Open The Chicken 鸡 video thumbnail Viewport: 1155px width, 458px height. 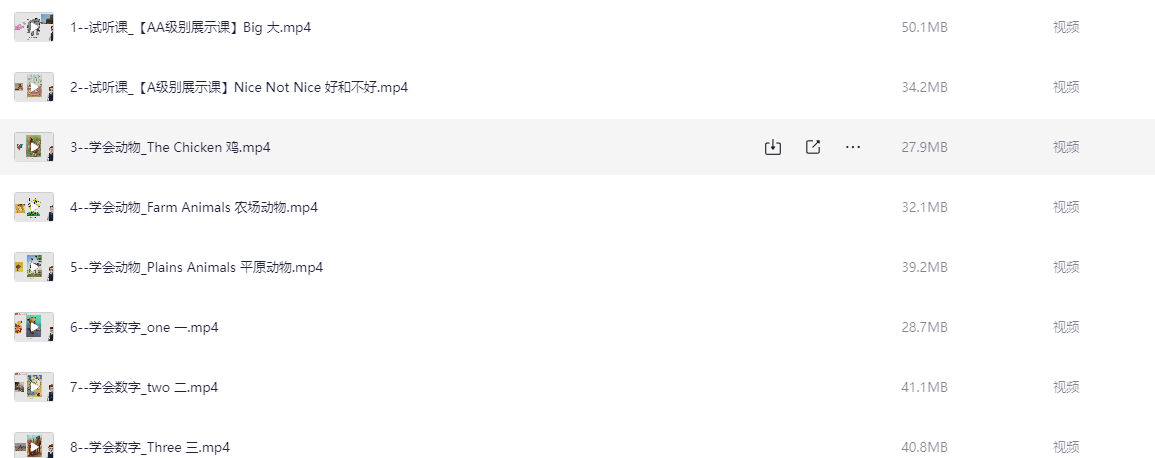(34, 147)
